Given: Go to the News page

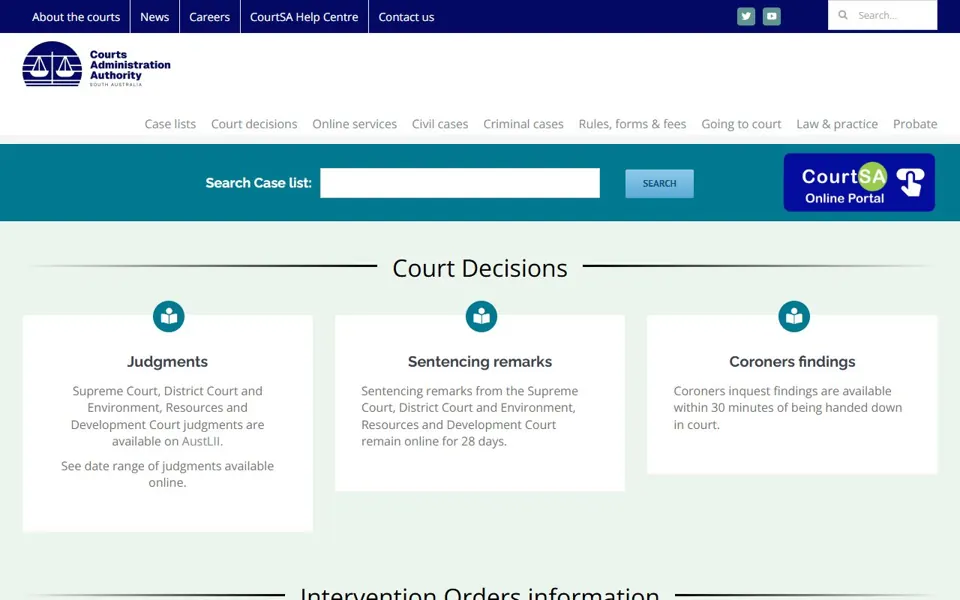Looking at the screenshot, I should pos(154,17).
